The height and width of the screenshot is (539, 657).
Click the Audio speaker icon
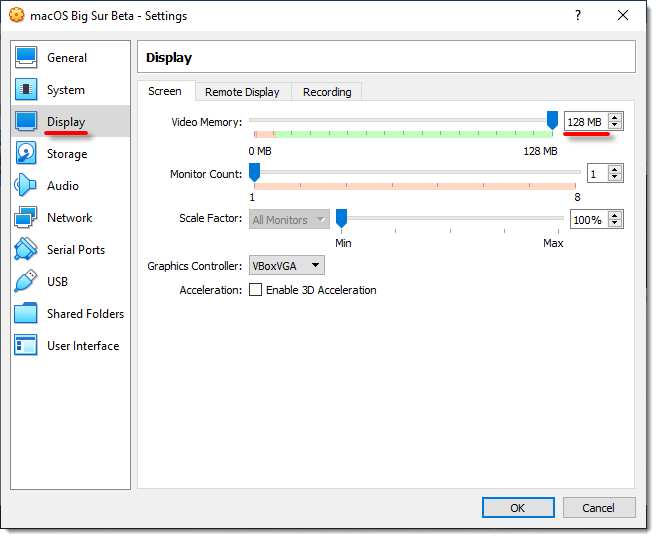26,185
